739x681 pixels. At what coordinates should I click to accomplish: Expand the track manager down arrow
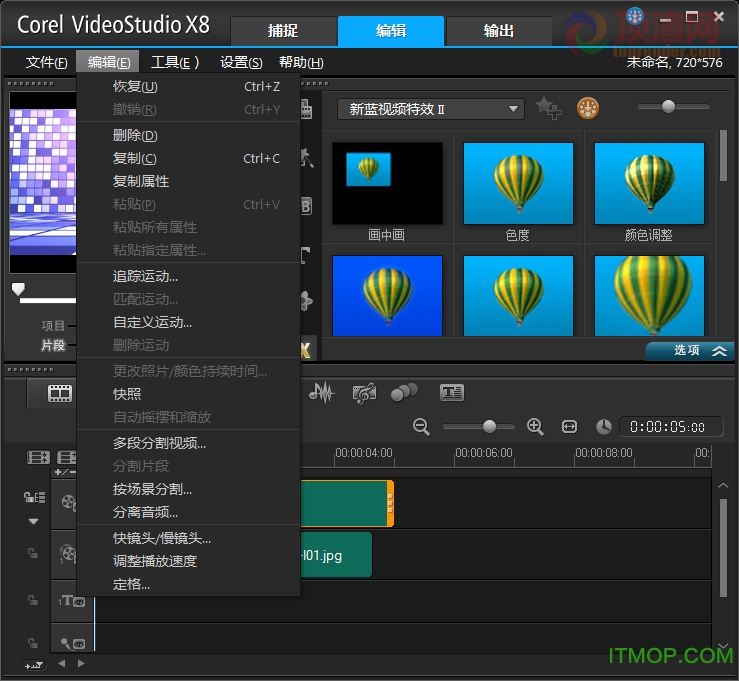click(x=33, y=521)
